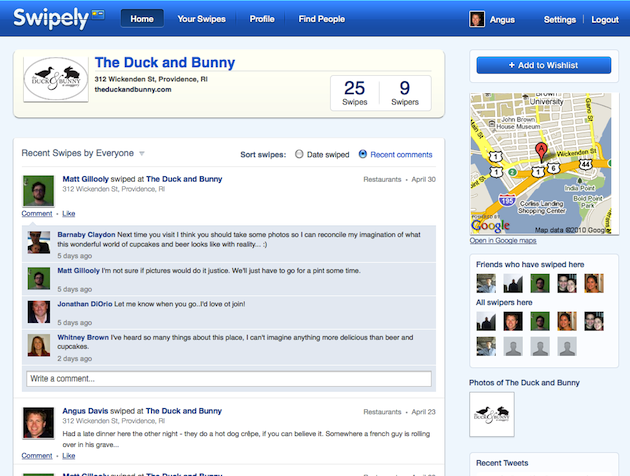
Task: Expand Recent Swipes by Everyone dropdown
Action: [141, 153]
